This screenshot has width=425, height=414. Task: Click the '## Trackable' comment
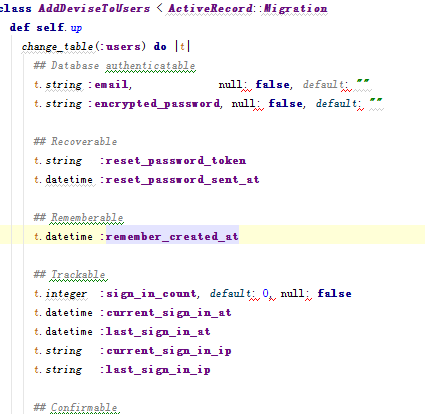pyautogui.click(x=70, y=275)
